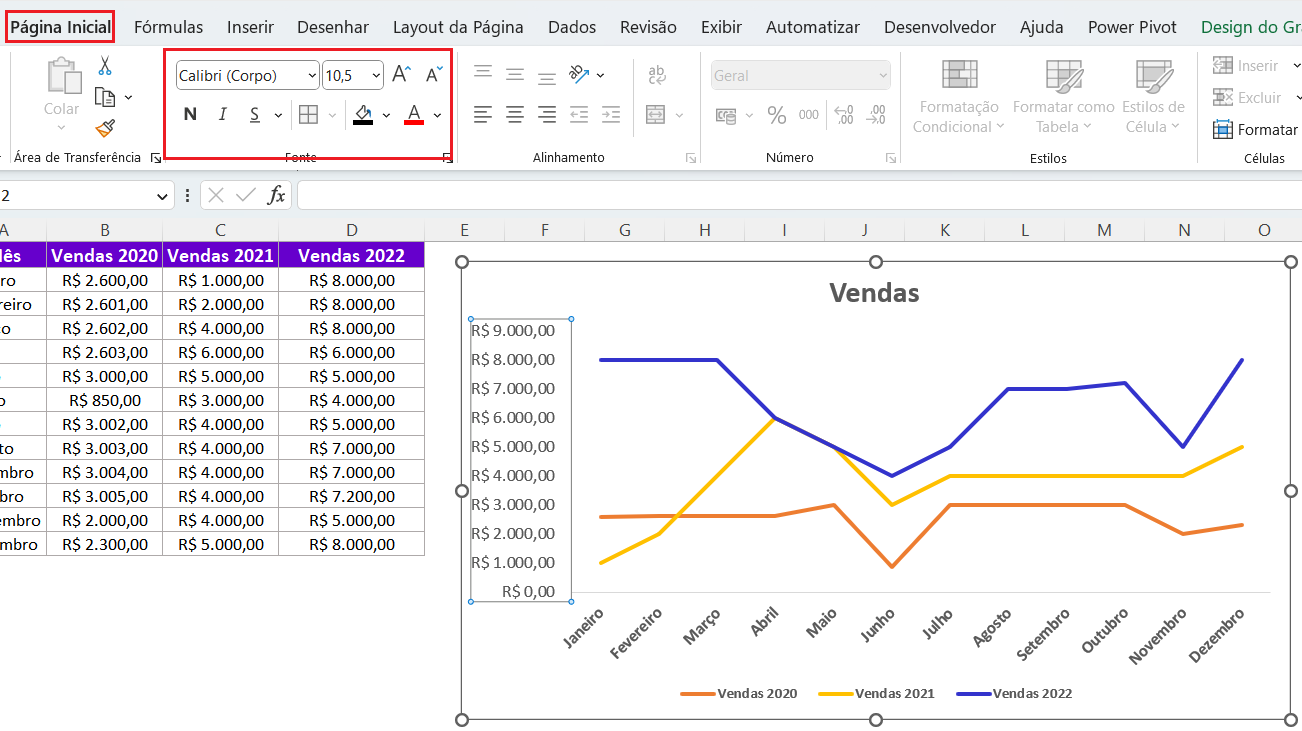
Task: Click the fill color paint bucket swatch
Action: (363, 114)
